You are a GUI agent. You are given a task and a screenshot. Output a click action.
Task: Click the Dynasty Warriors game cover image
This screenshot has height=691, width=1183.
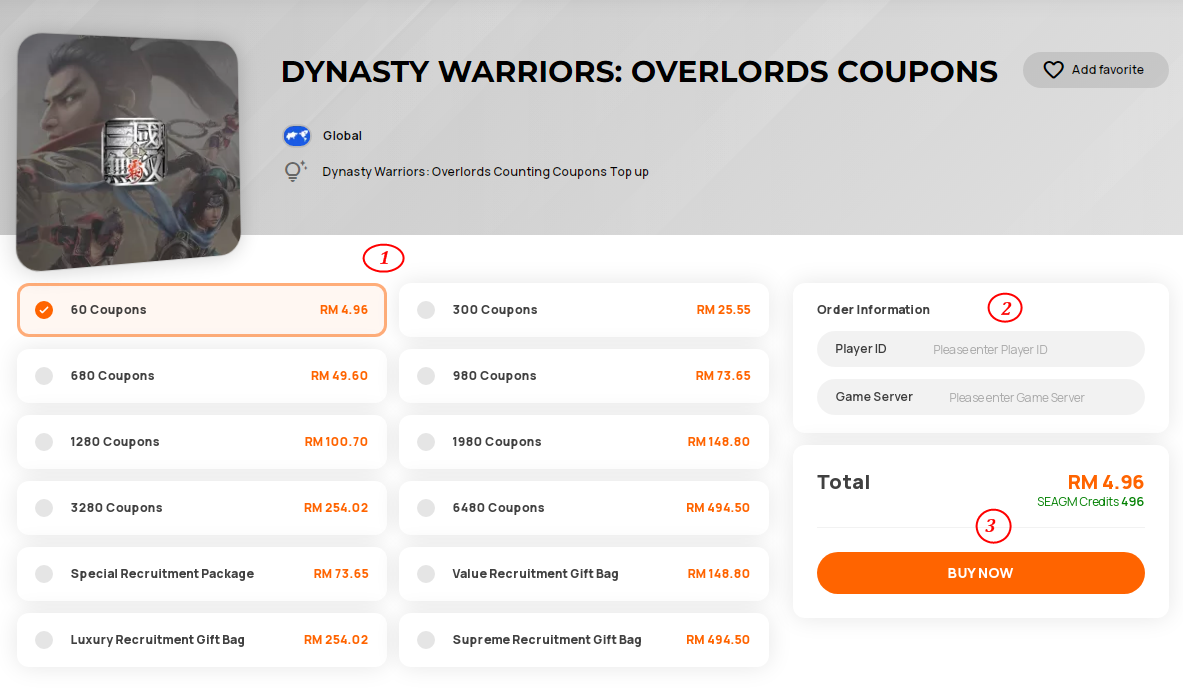tap(128, 152)
